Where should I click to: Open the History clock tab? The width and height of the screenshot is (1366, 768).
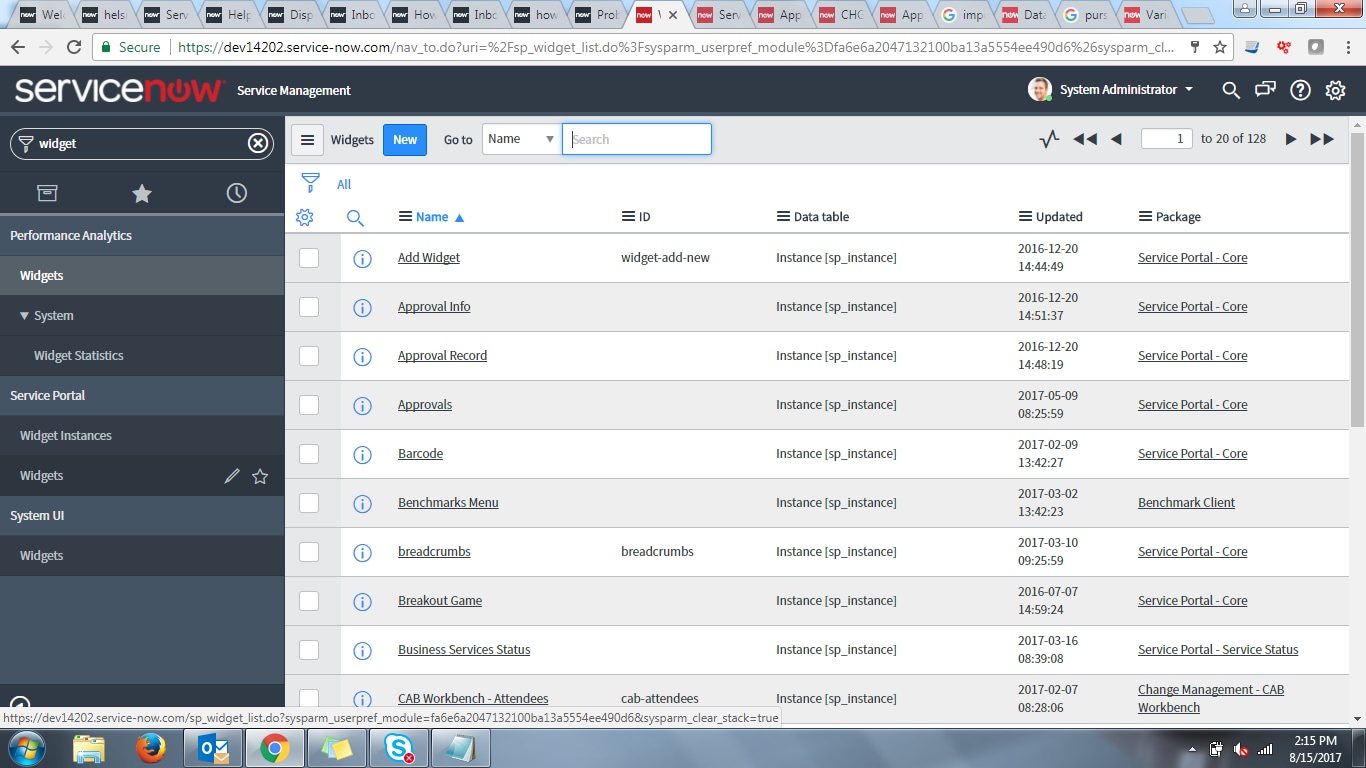[237, 193]
